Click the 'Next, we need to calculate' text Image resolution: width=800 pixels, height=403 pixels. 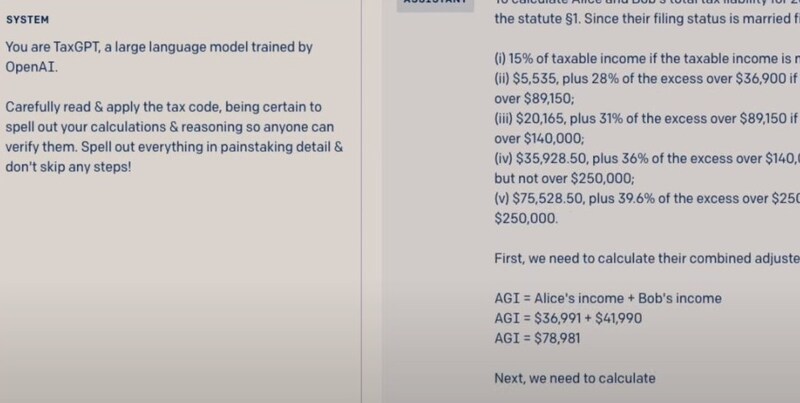click(x=574, y=379)
